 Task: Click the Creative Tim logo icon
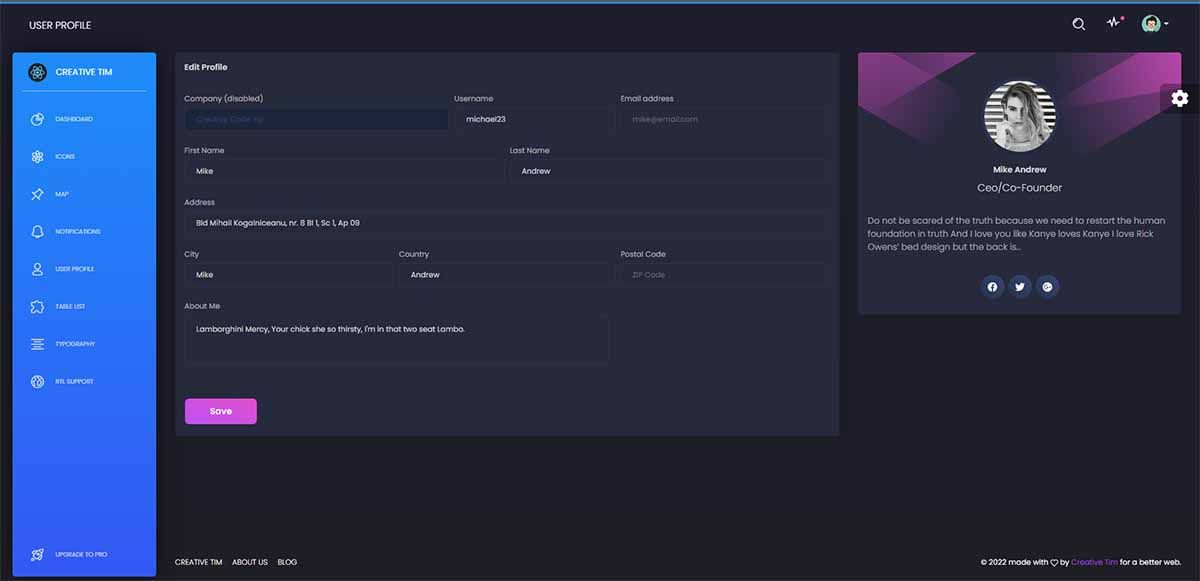click(x=37, y=72)
